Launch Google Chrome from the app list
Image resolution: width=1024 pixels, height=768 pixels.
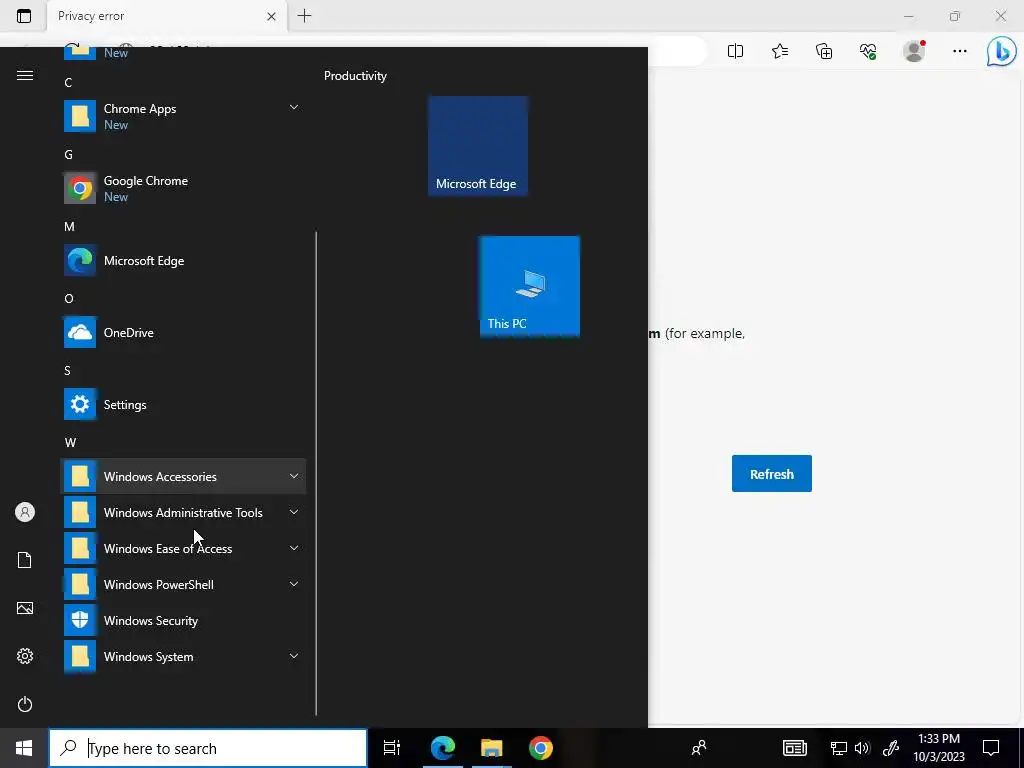(184, 188)
